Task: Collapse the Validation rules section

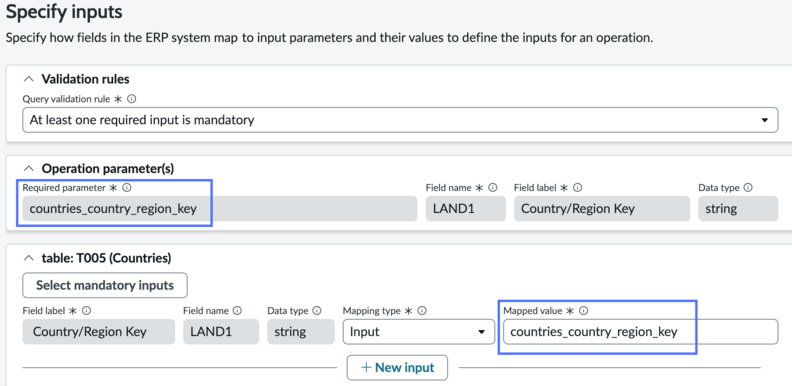Action: tap(29, 79)
